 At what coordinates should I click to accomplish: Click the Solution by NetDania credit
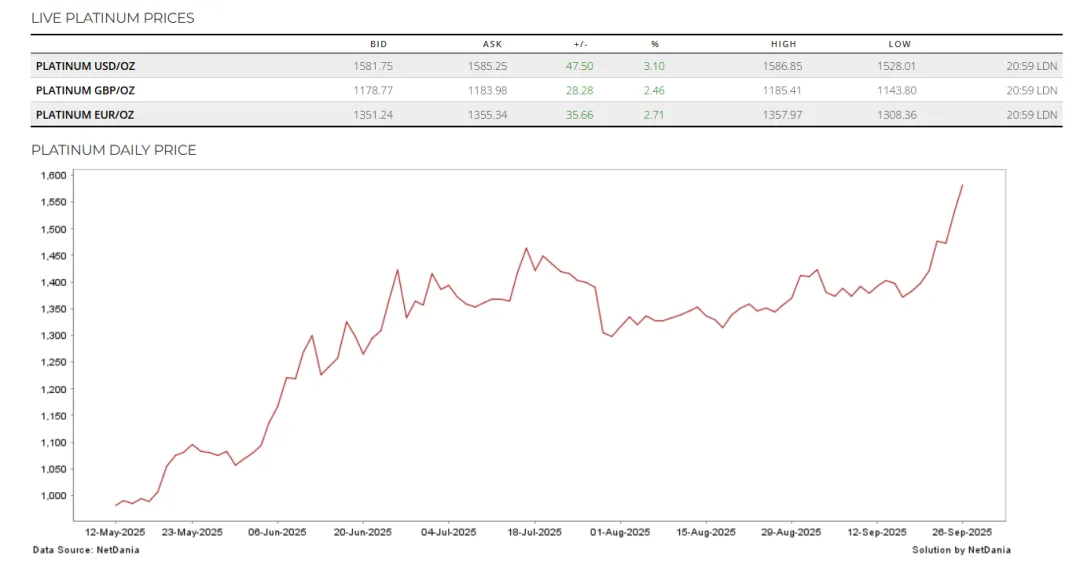click(x=962, y=550)
